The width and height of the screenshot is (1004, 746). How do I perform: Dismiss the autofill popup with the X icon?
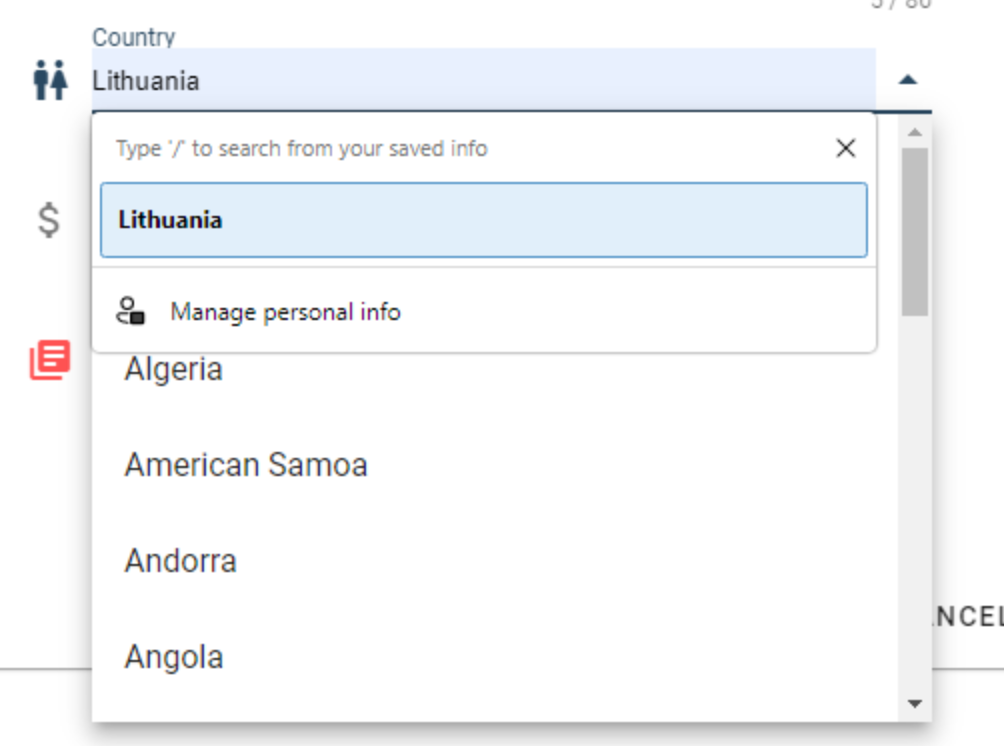[847, 149]
